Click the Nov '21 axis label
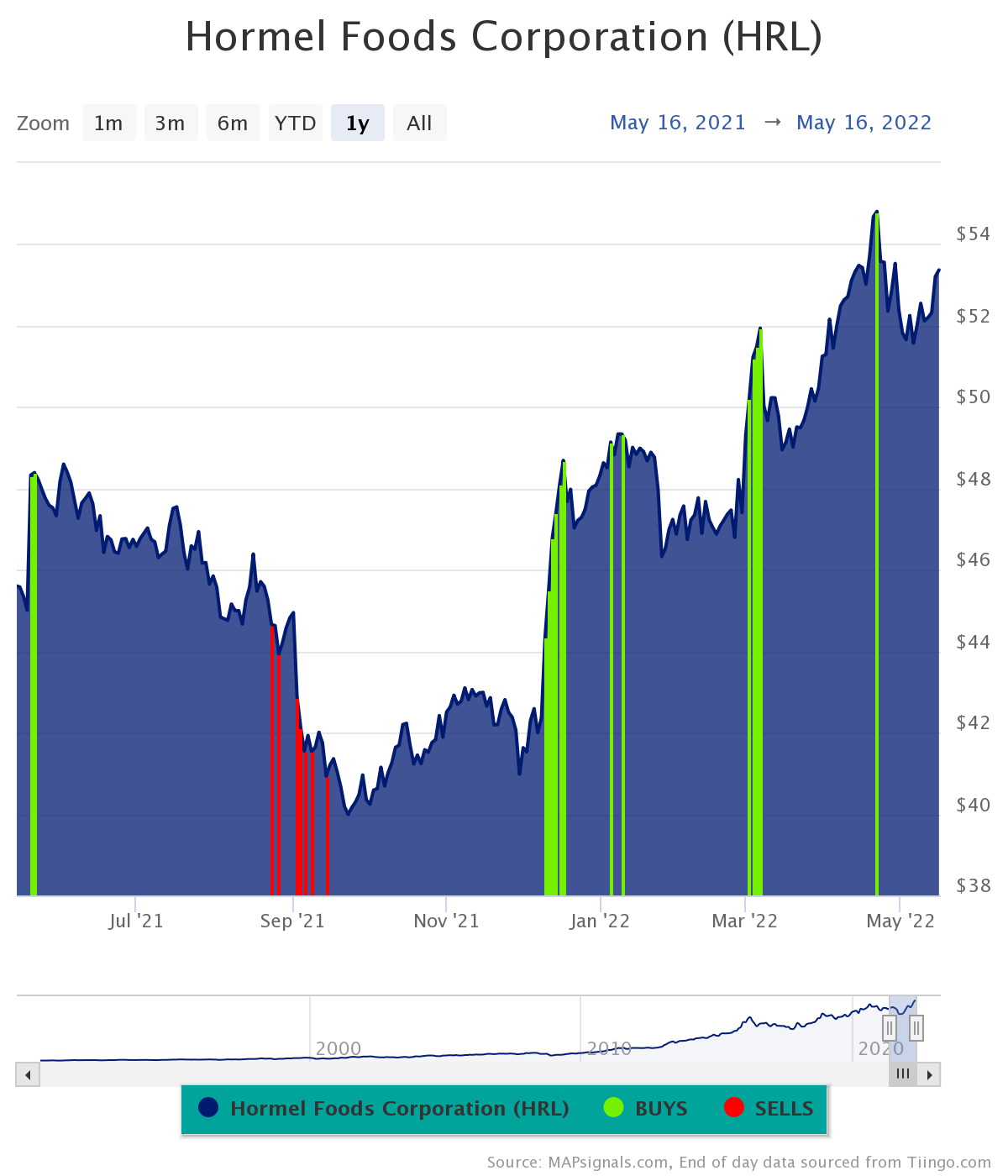Viewport: 1008px width, 1176px height. (446, 921)
